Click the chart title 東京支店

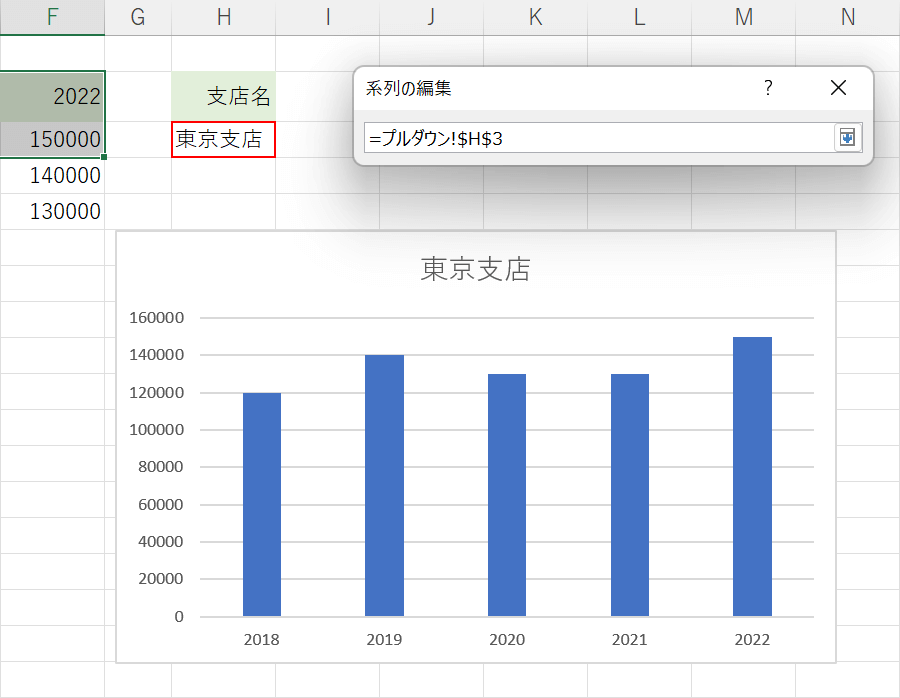475,269
